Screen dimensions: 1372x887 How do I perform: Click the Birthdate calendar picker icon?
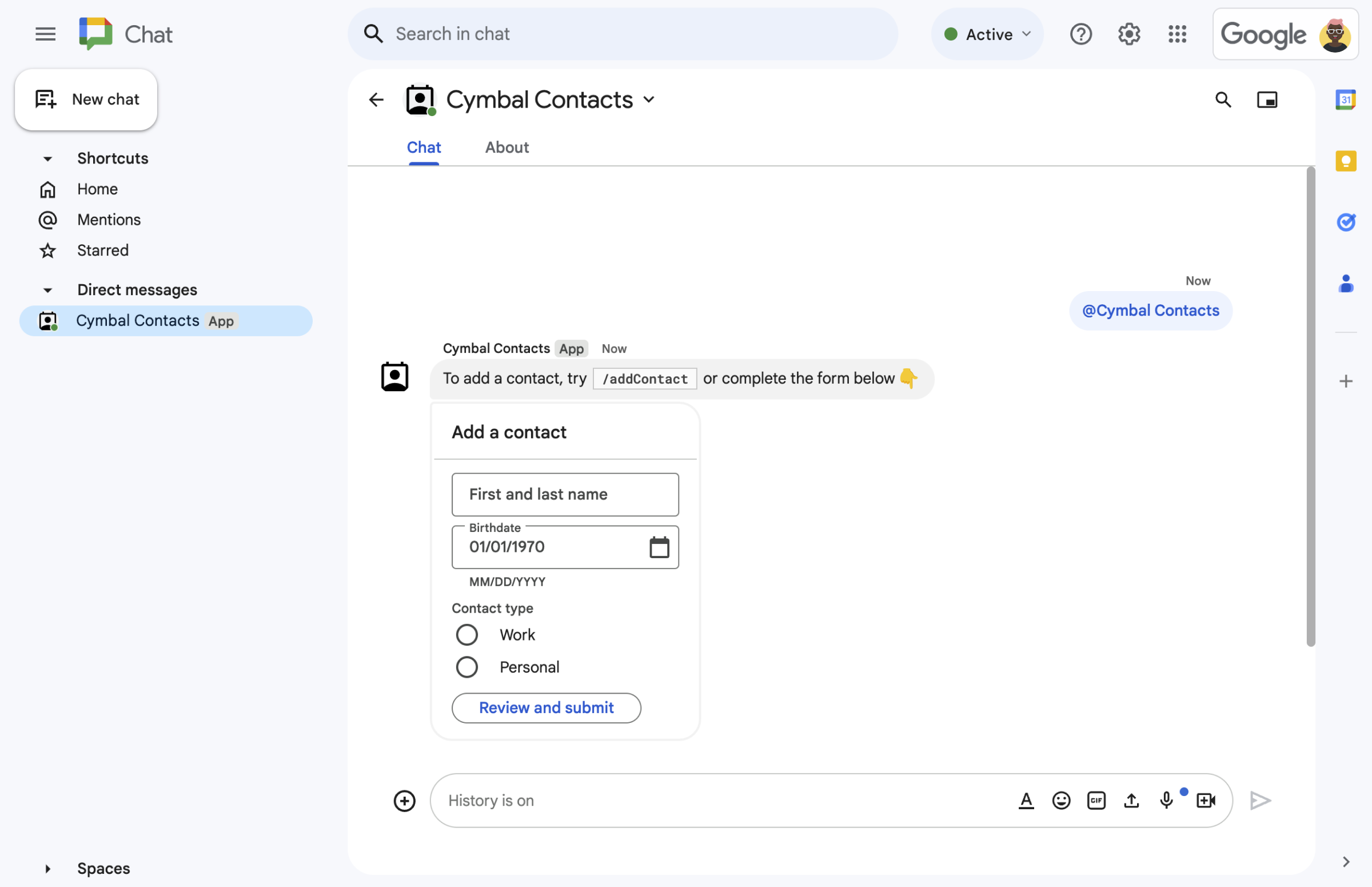[x=659, y=547]
